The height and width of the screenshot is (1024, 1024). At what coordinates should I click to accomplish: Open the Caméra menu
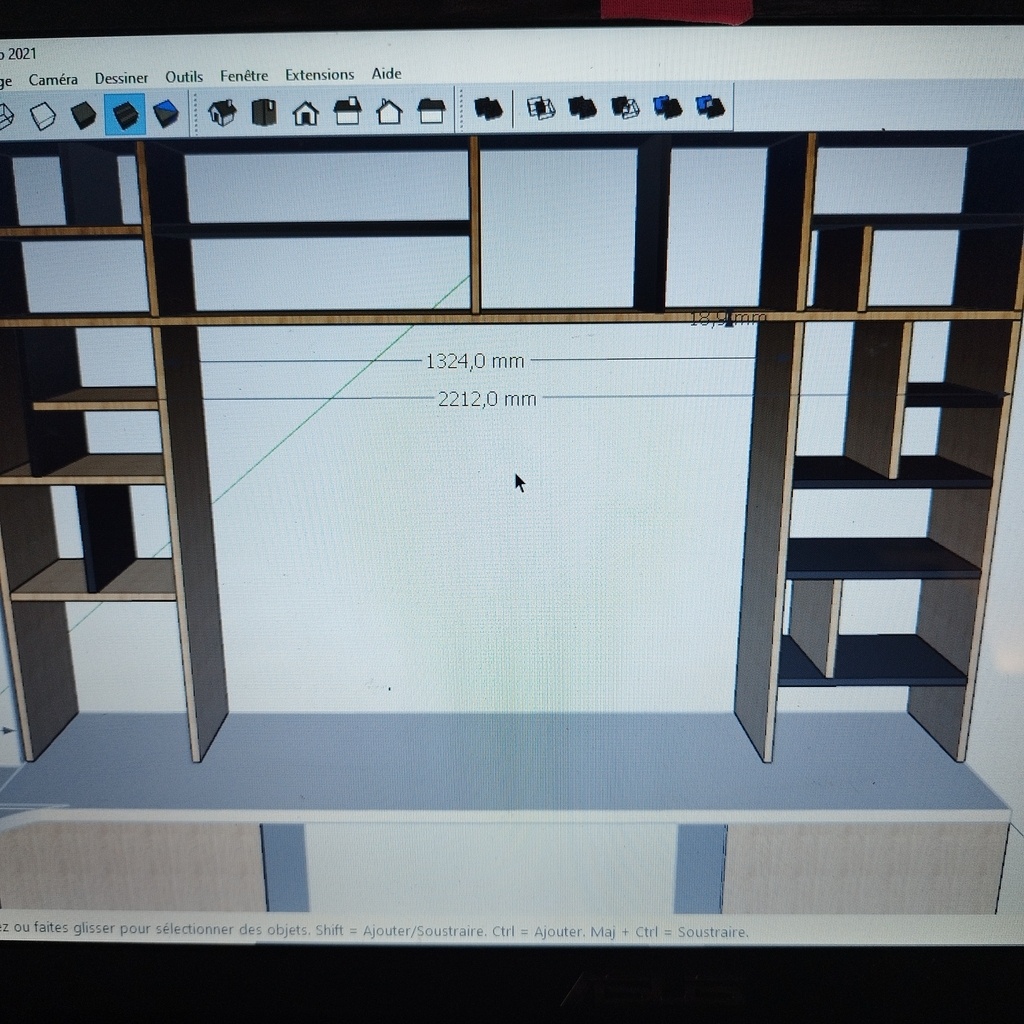pos(53,79)
